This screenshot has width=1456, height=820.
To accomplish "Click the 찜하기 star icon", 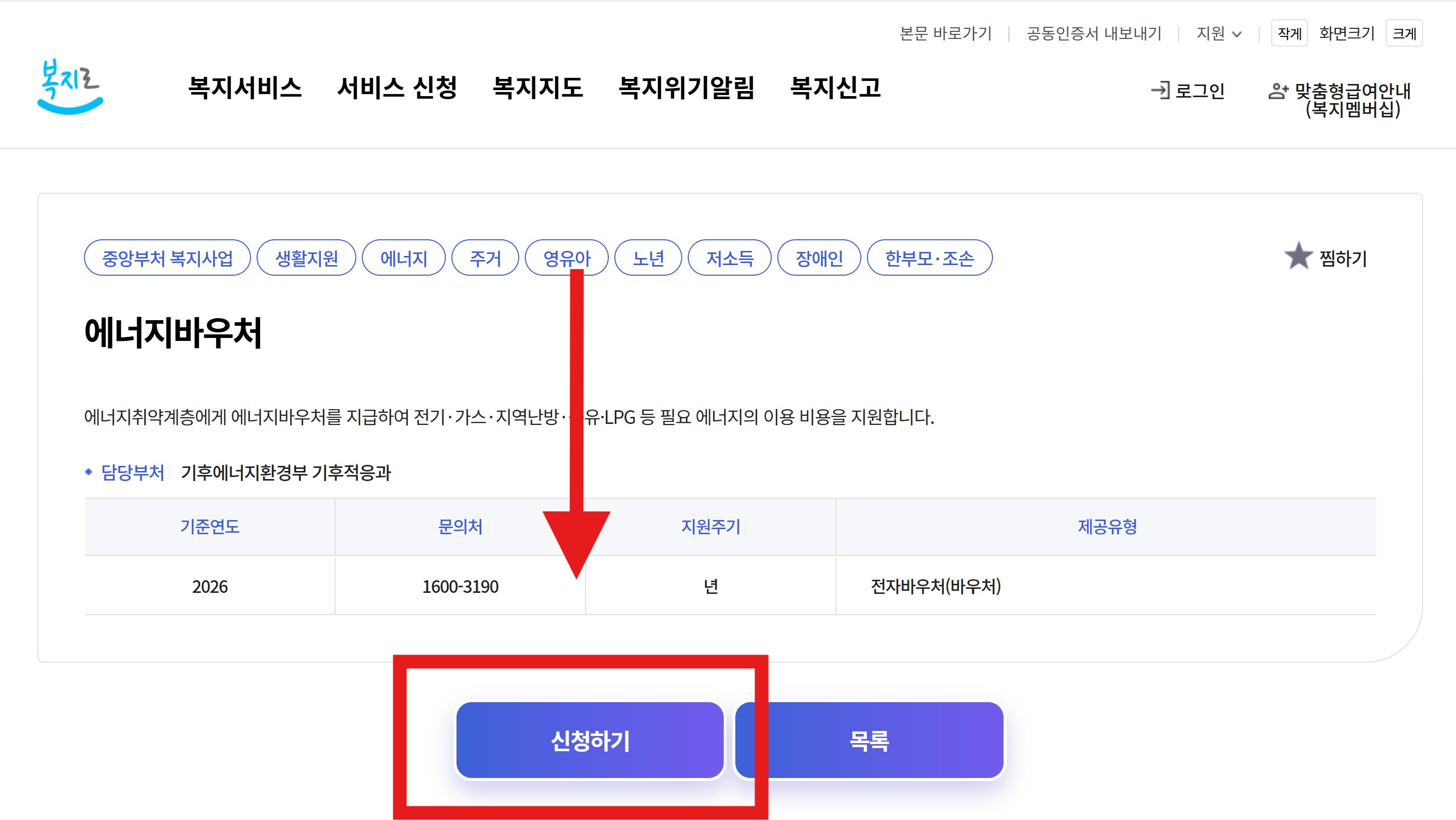I will point(1298,256).
